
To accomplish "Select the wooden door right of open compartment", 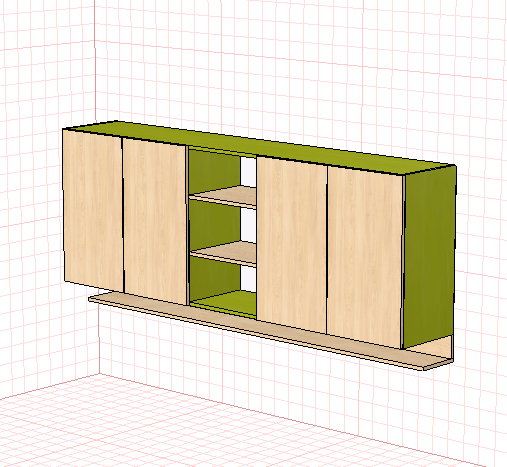I will [292, 245].
